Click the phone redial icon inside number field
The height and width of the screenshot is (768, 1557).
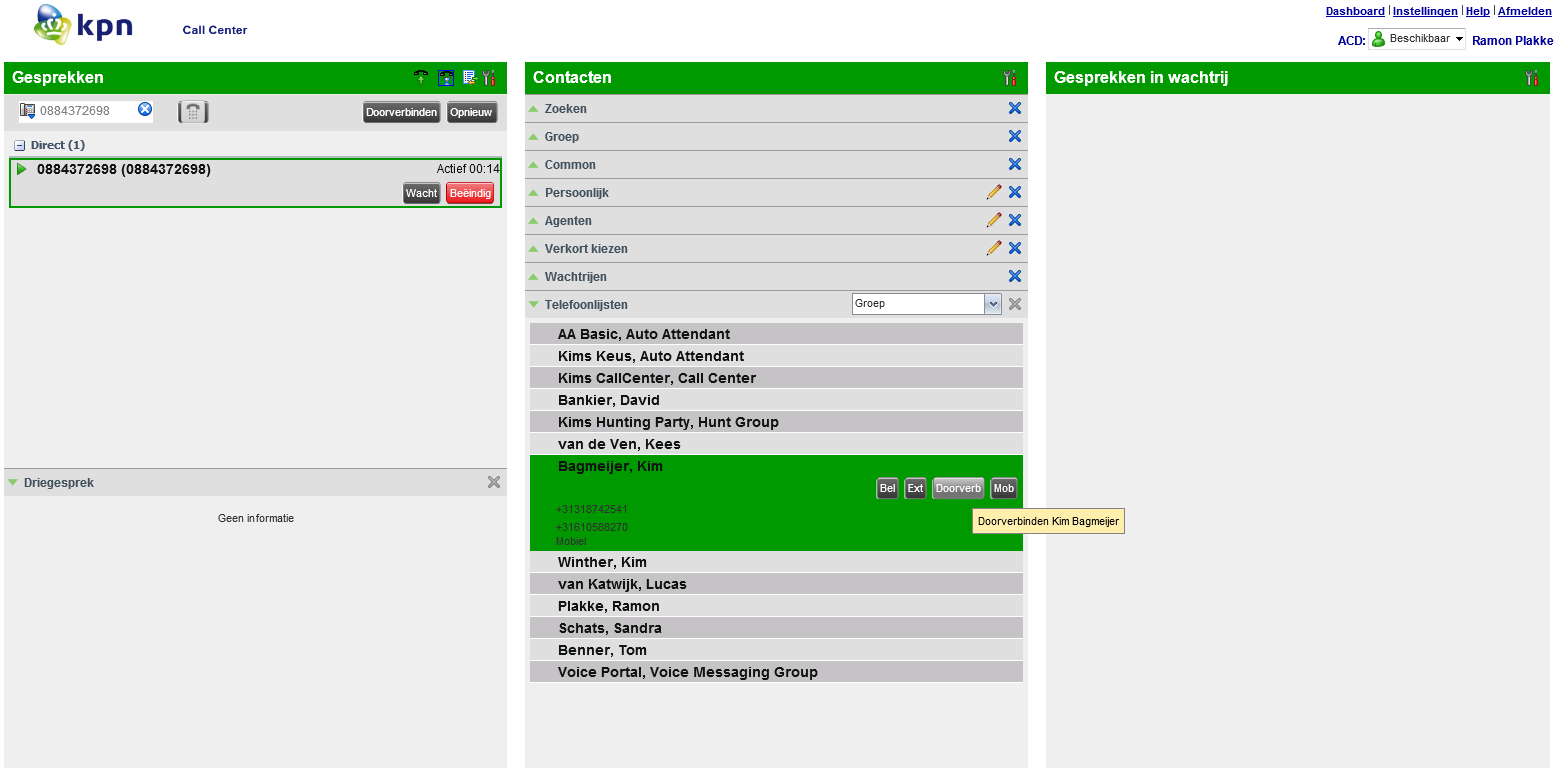coord(28,110)
